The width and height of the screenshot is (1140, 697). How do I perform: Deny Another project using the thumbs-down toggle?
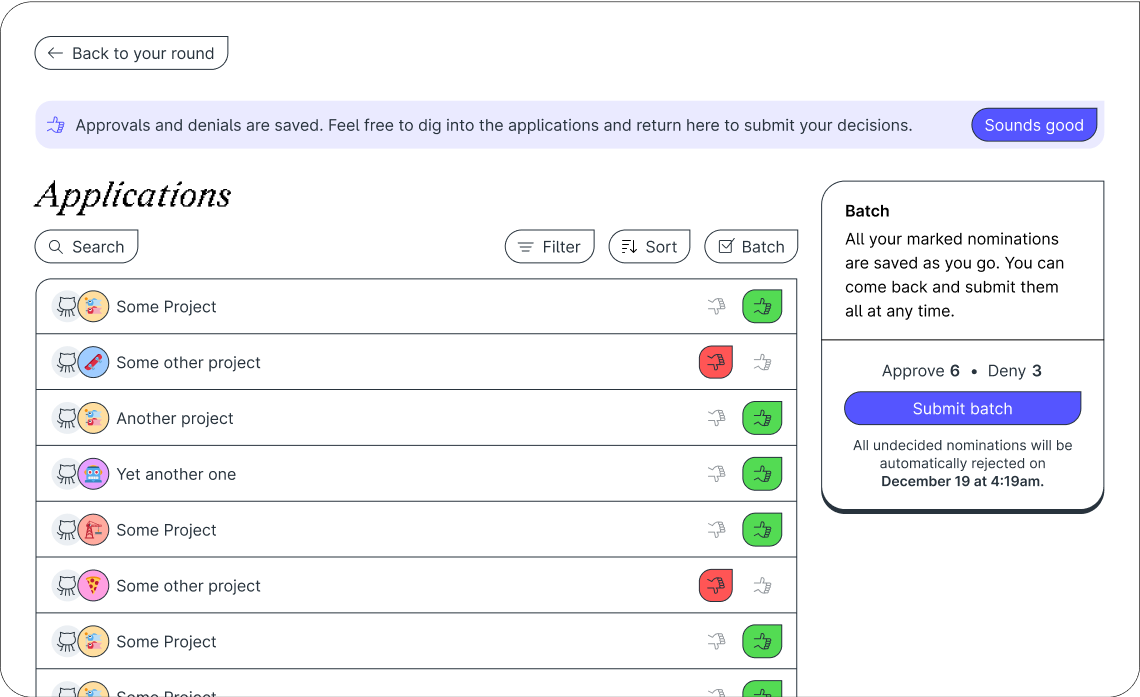click(x=716, y=418)
